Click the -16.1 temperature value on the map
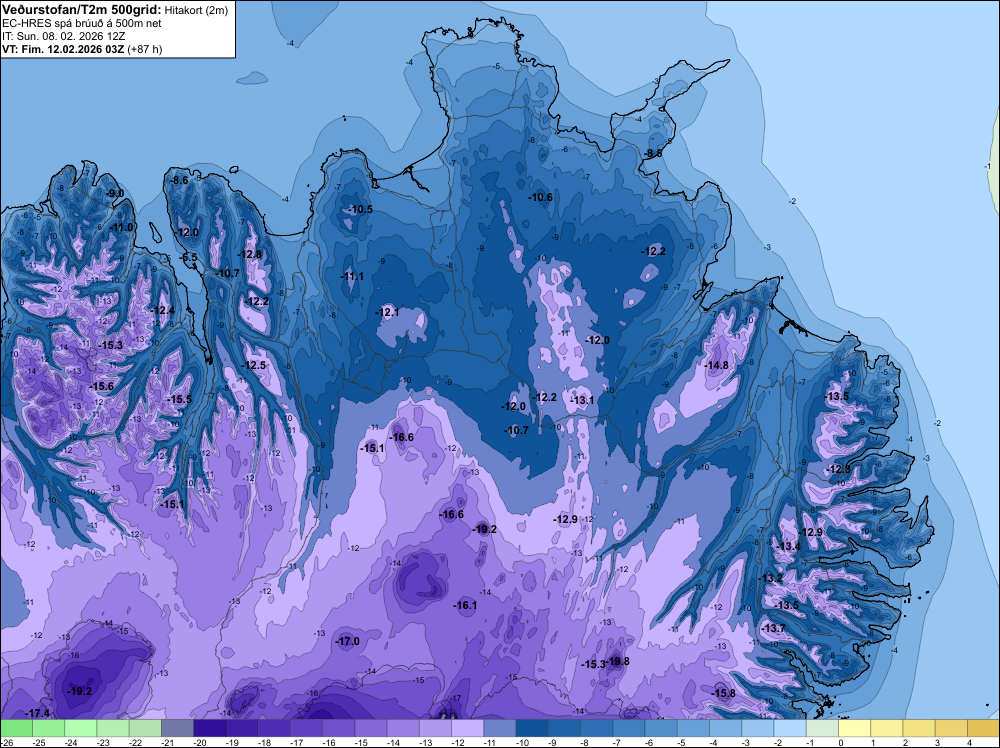This screenshot has height=748, width=1000. [x=465, y=605]
